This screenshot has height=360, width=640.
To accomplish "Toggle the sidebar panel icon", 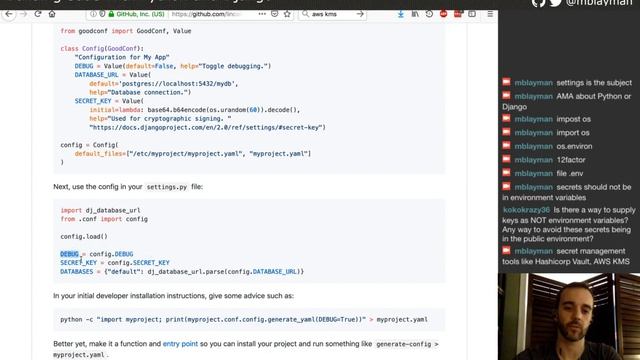I will (x=472, y=14).
